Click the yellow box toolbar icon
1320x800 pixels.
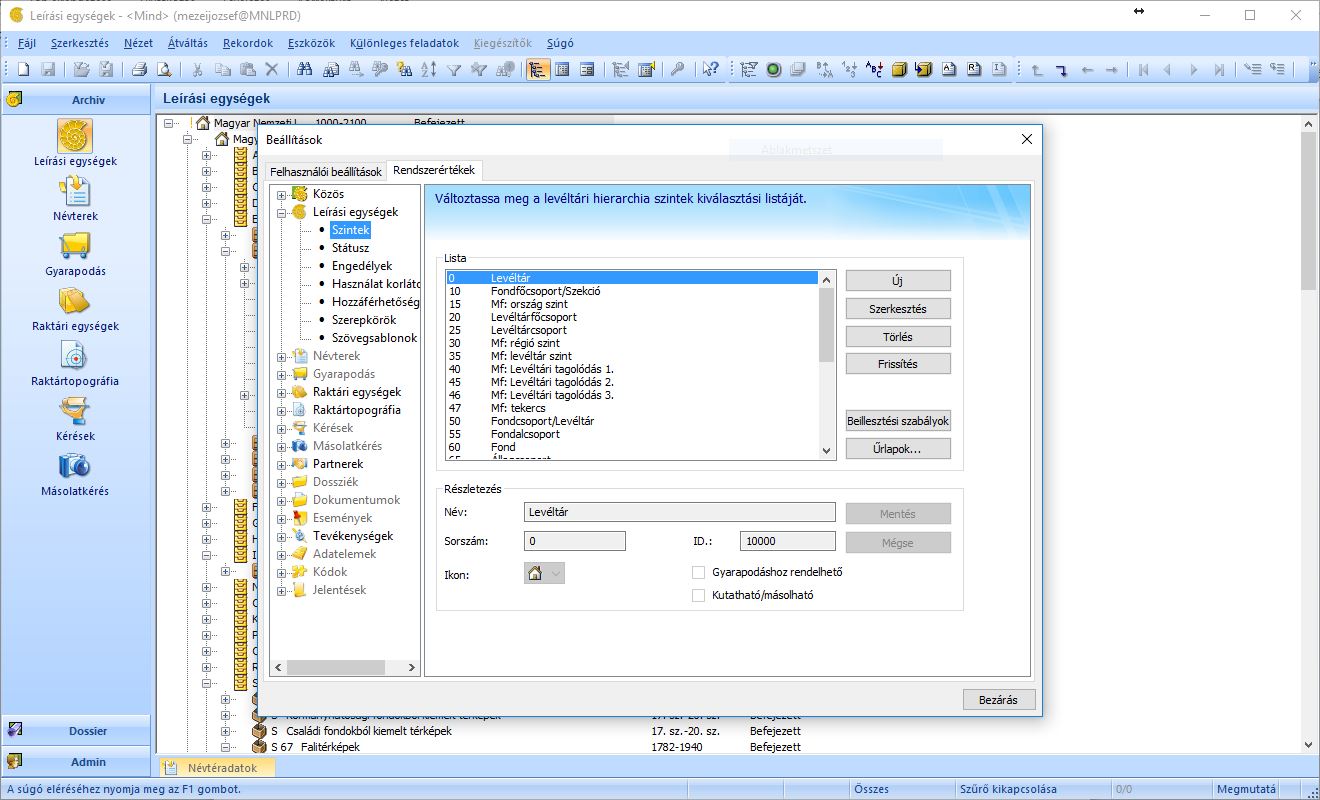click(899, 69)
